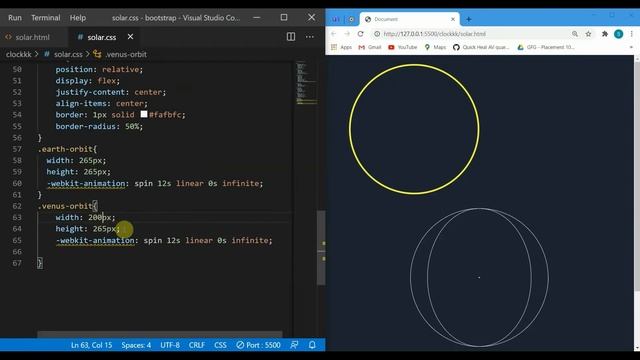Open the Chrome profile avatar
The image size is (640, 360).
pyautogui.click(x=618, y=34)
